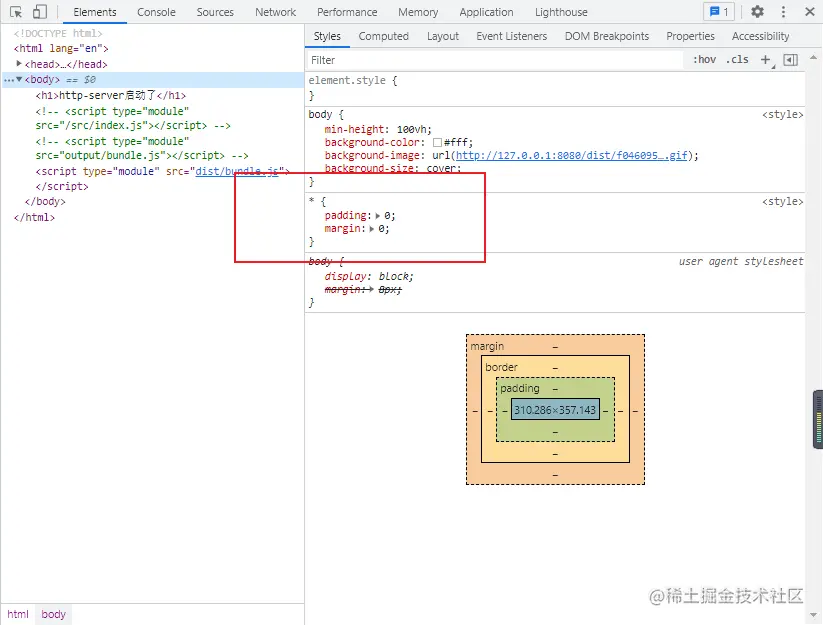The width and height of the screenshot is (823, 625).
Task: Add a new style rule with plus icon
Action: click(x=766, y=60)
